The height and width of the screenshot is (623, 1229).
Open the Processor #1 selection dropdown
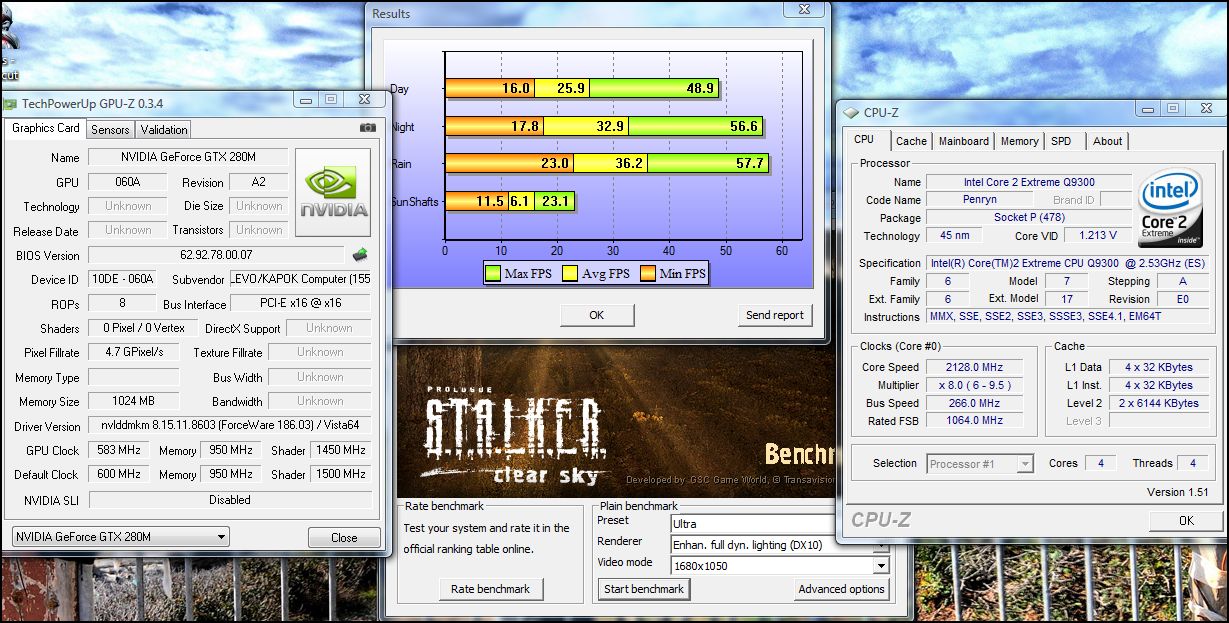click(1024, 464)
